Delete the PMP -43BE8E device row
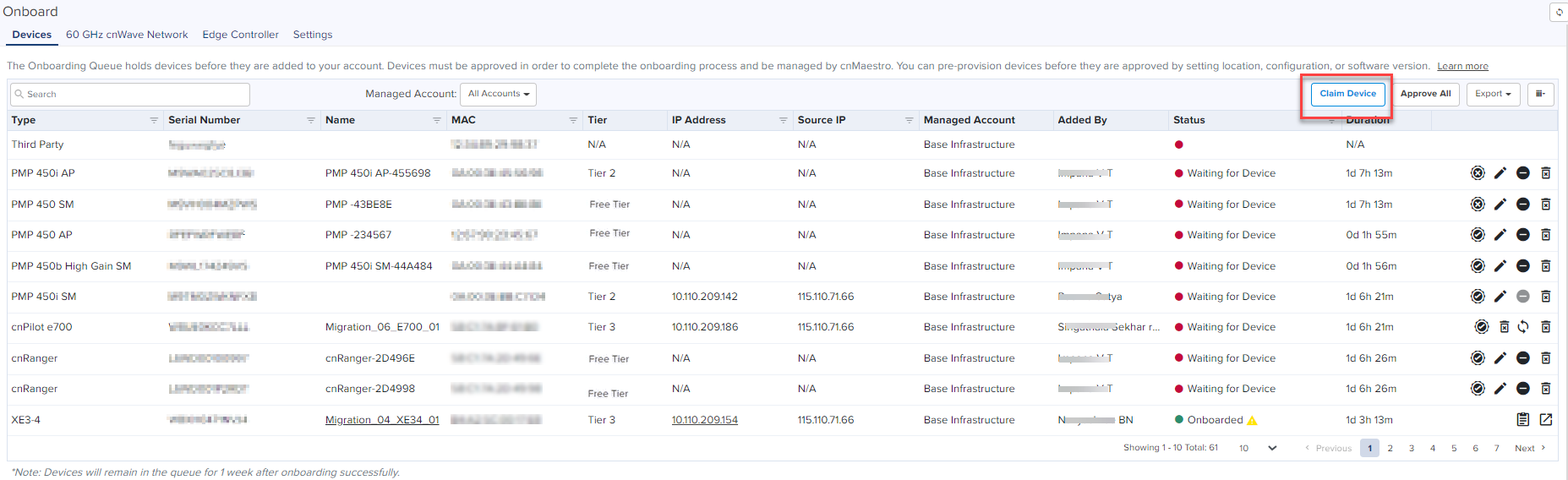This screenshot has height=480, width=1568. pyautogui.click(x=1545, y=205)
